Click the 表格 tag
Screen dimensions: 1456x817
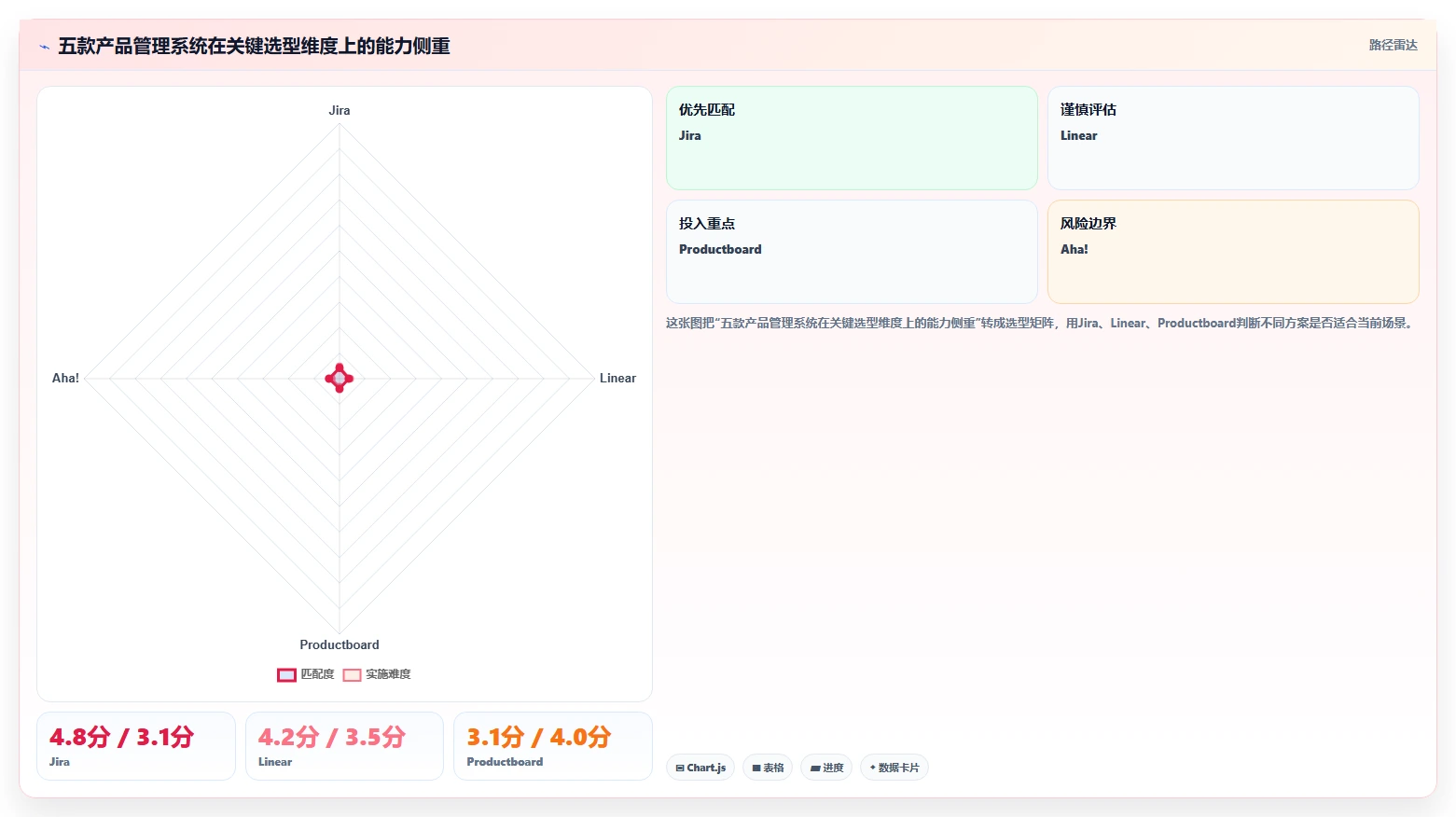768,768
